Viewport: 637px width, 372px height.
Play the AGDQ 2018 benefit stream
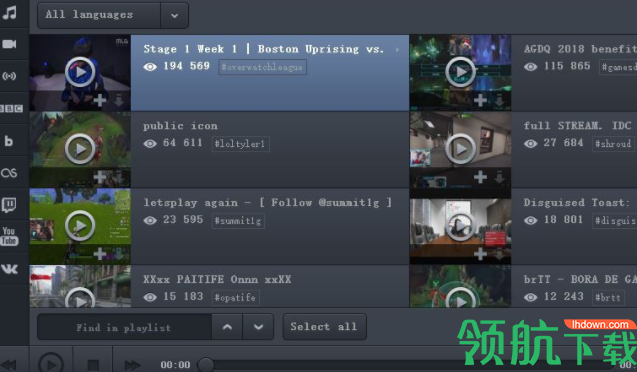point(460,72)
